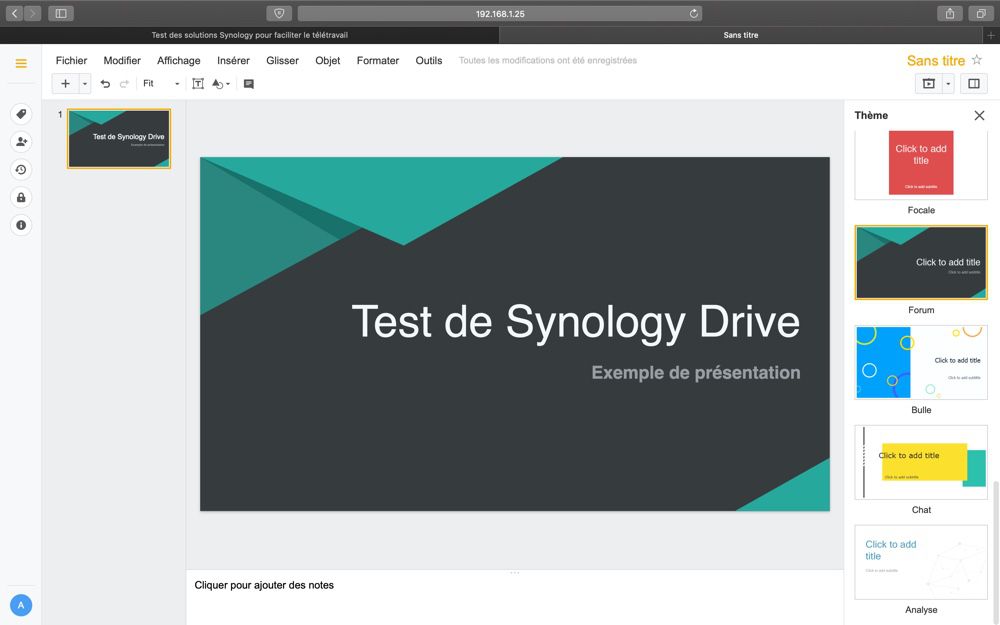
Task: Insert a text box
Action: pyautogui.click(x=198, y=84)
